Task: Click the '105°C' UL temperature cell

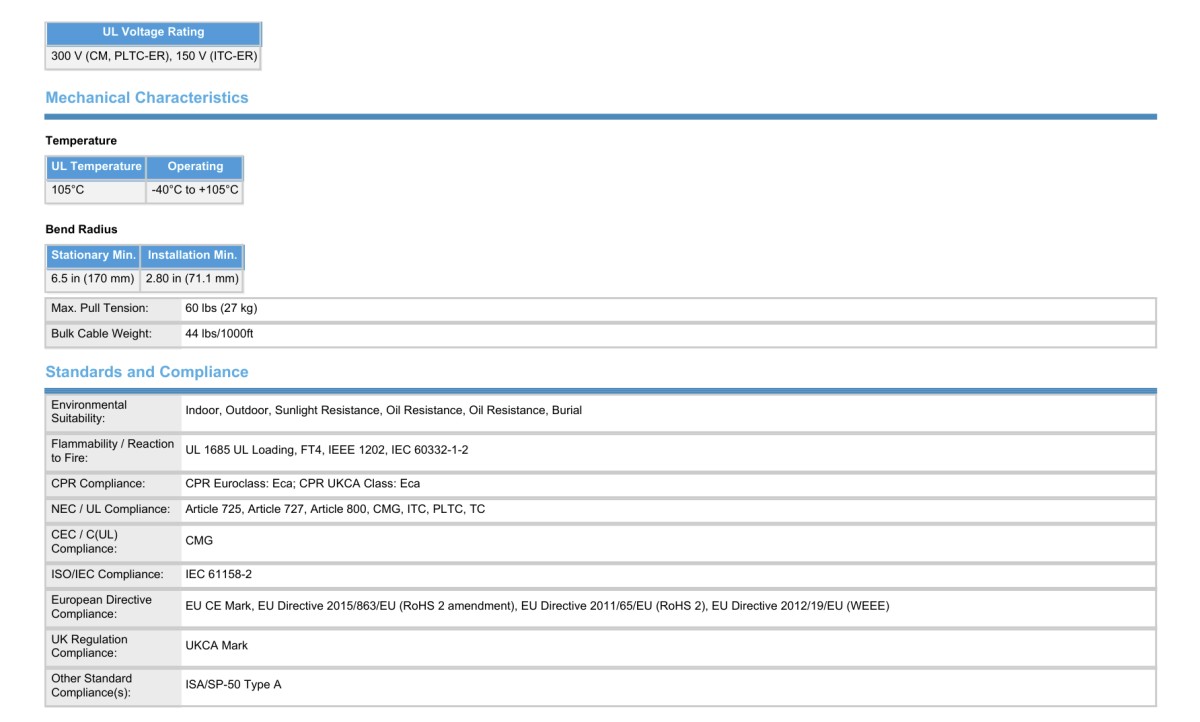Action: [96, 190]
